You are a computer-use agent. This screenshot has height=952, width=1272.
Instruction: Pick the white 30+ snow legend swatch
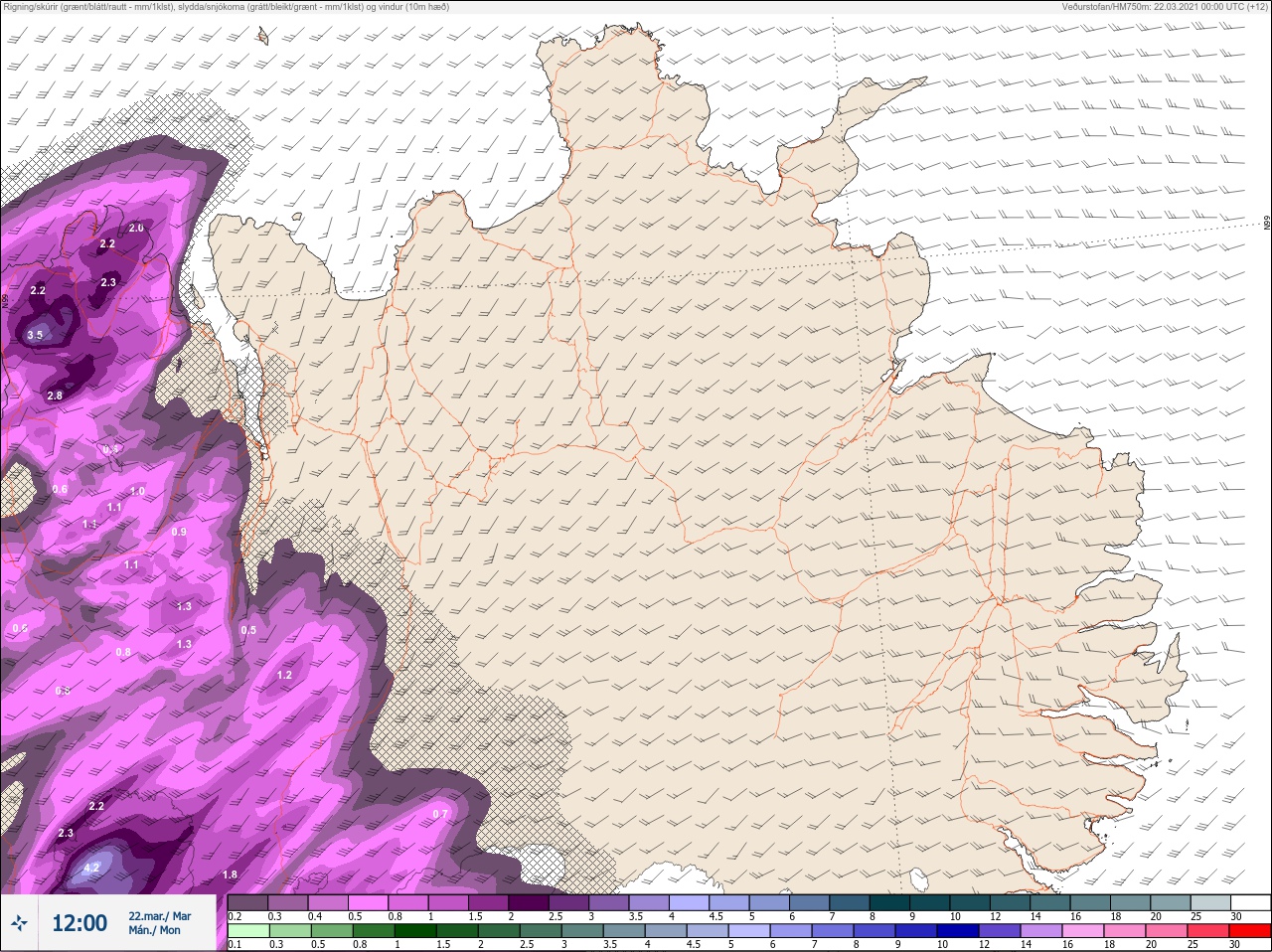tap(1250, 902)
